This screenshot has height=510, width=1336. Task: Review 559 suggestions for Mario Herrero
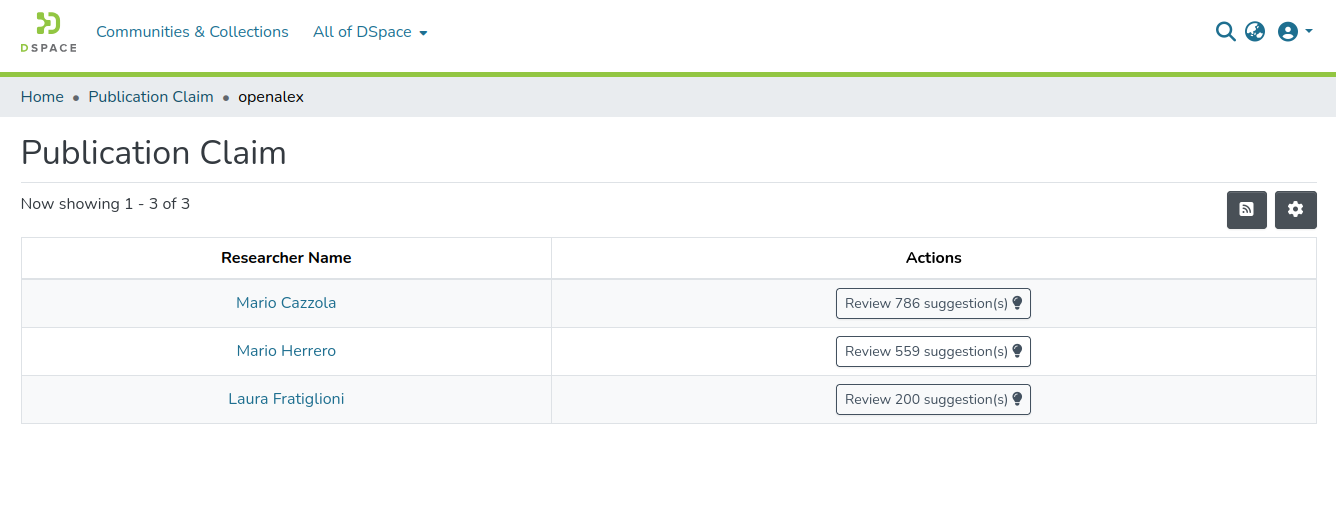point(926,351)
